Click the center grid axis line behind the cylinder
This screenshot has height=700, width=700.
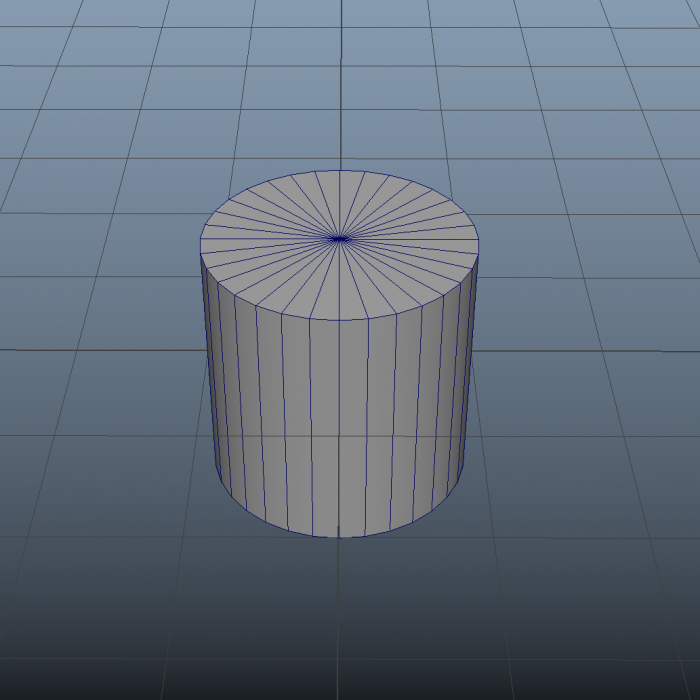(x=341, y=80)
